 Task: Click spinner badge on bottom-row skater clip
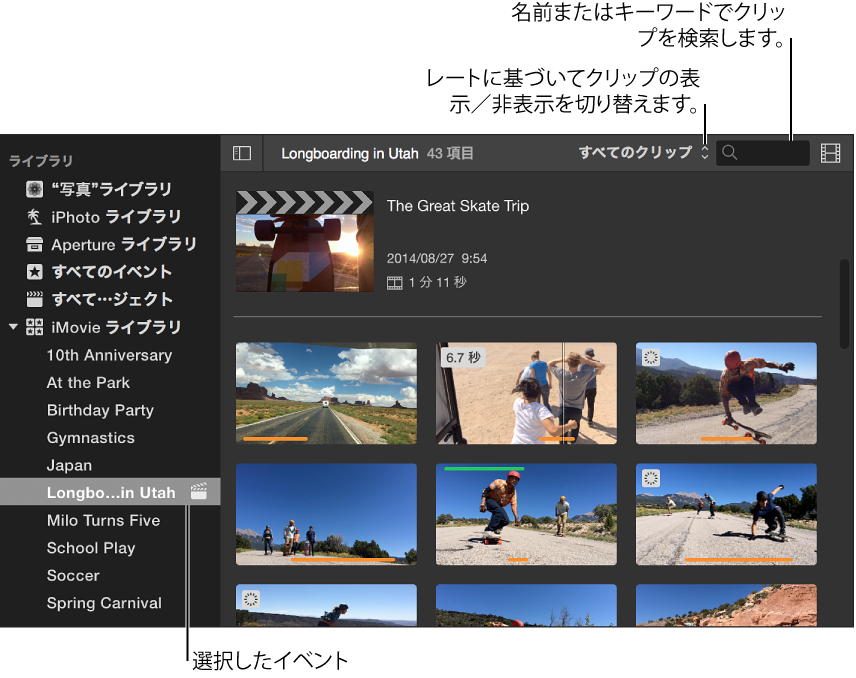click(251, 599)
